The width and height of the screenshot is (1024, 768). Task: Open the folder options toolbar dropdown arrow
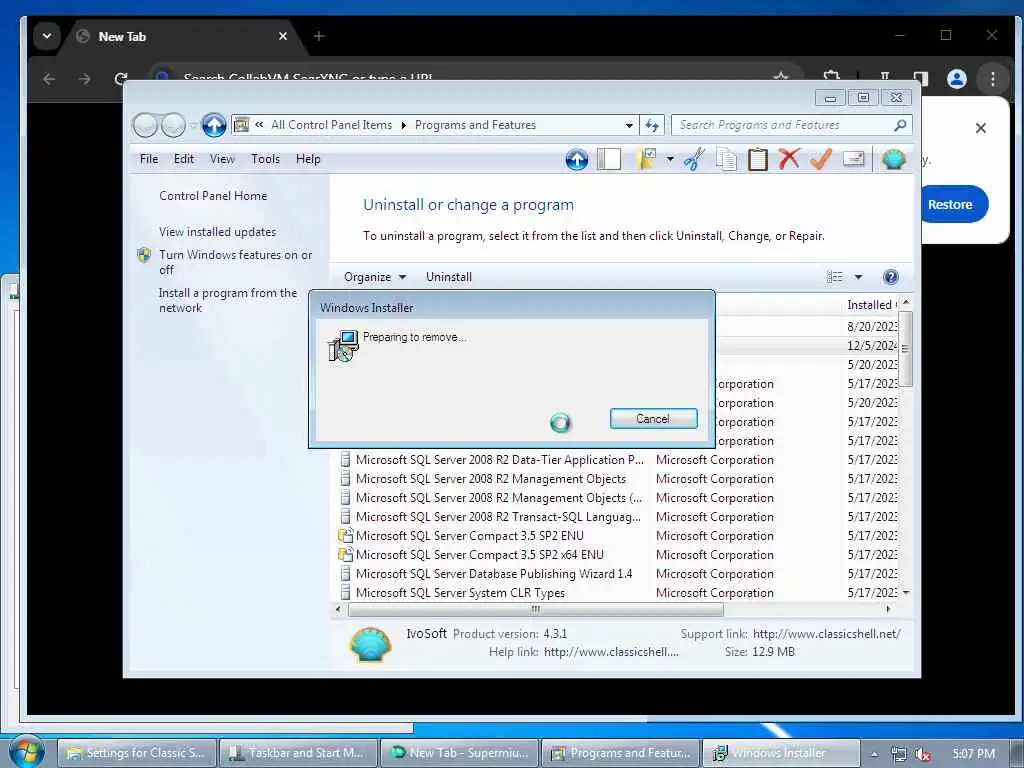670,159
